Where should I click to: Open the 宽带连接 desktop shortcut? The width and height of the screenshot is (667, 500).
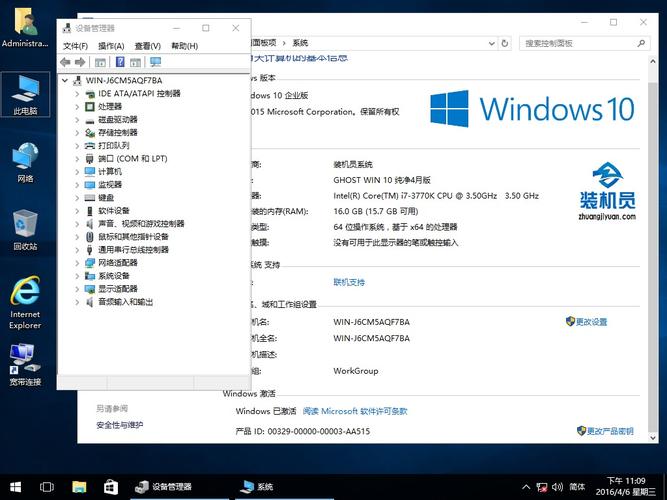coord(25,365)
